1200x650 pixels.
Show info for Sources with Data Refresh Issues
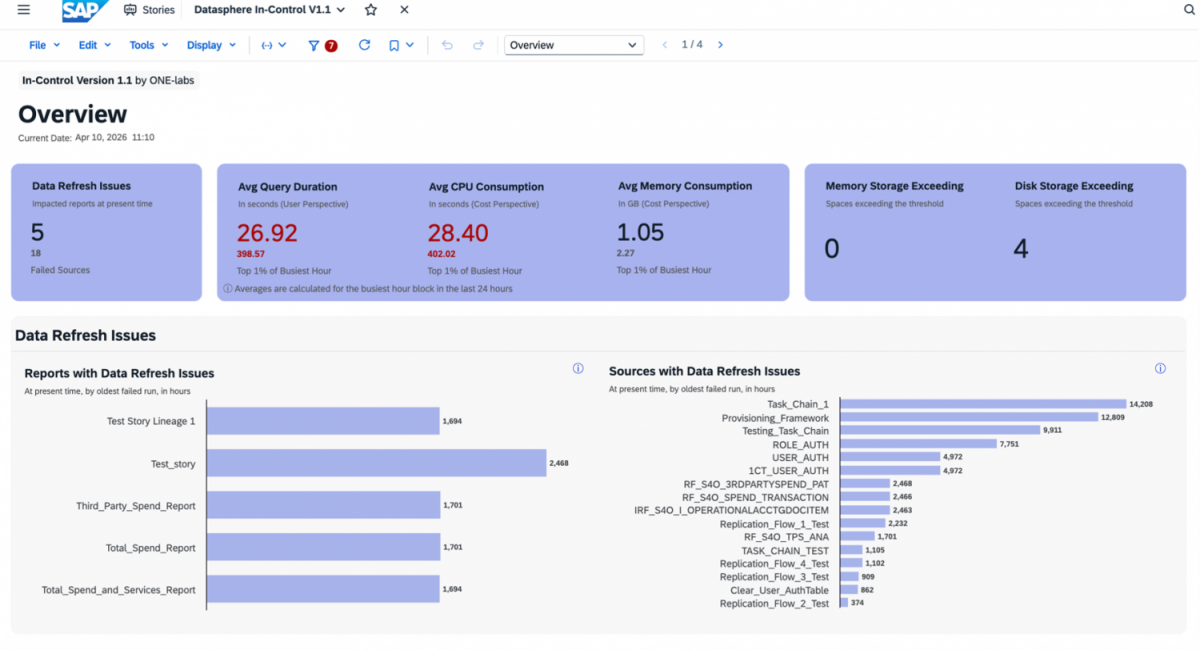pyautogui.click(x=1160, y=369)
